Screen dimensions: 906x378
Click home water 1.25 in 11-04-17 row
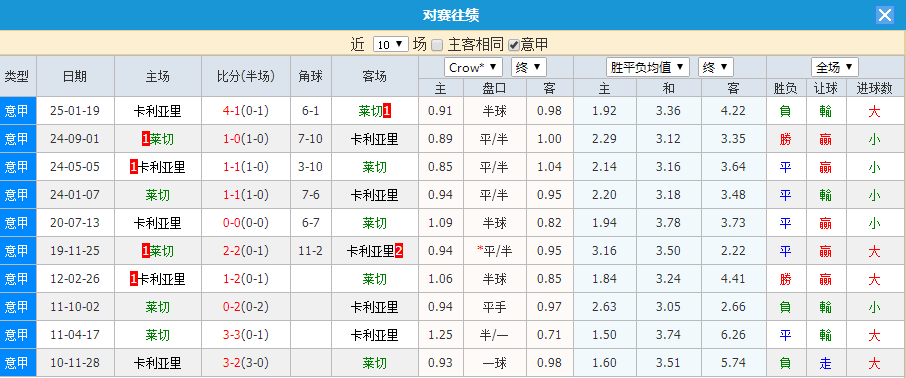(x=440, y=335)
